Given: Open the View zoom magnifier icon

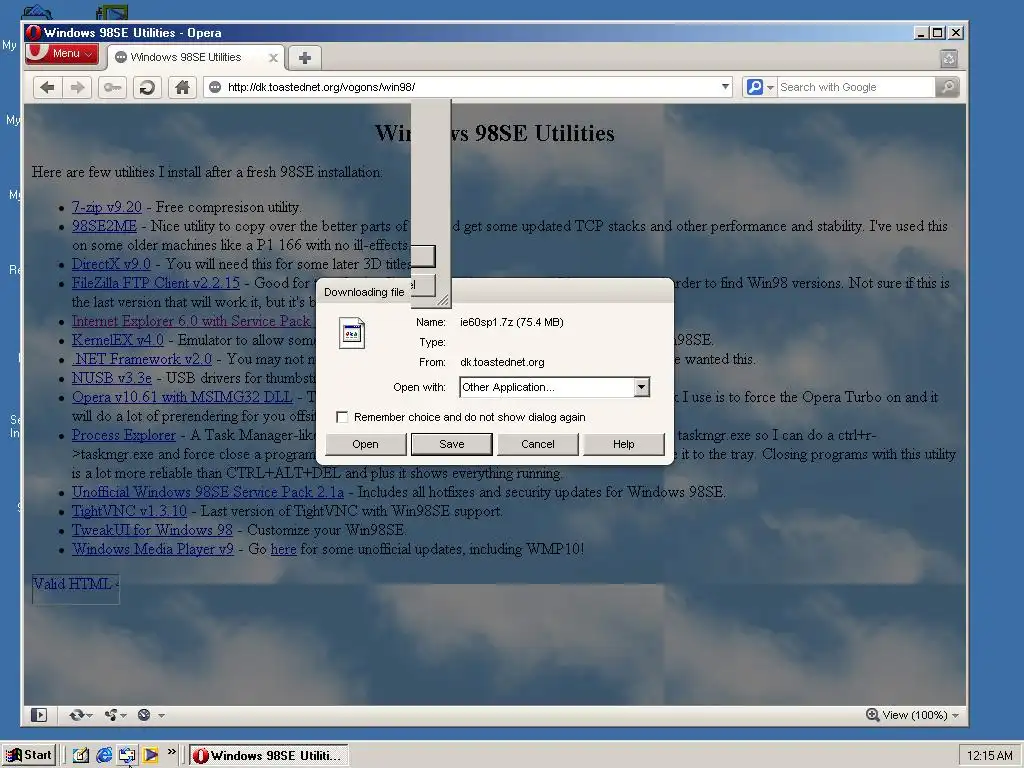Looking at the screenshot, I should click(x=872, y=714).
